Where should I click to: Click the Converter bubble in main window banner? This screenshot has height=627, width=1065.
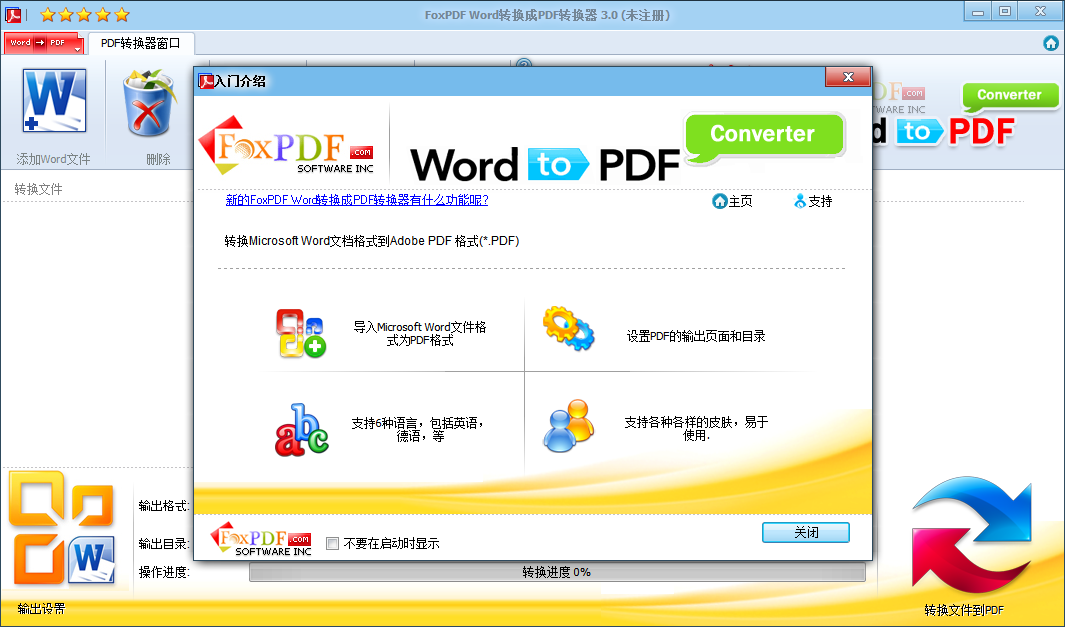tap(1010, 96)
